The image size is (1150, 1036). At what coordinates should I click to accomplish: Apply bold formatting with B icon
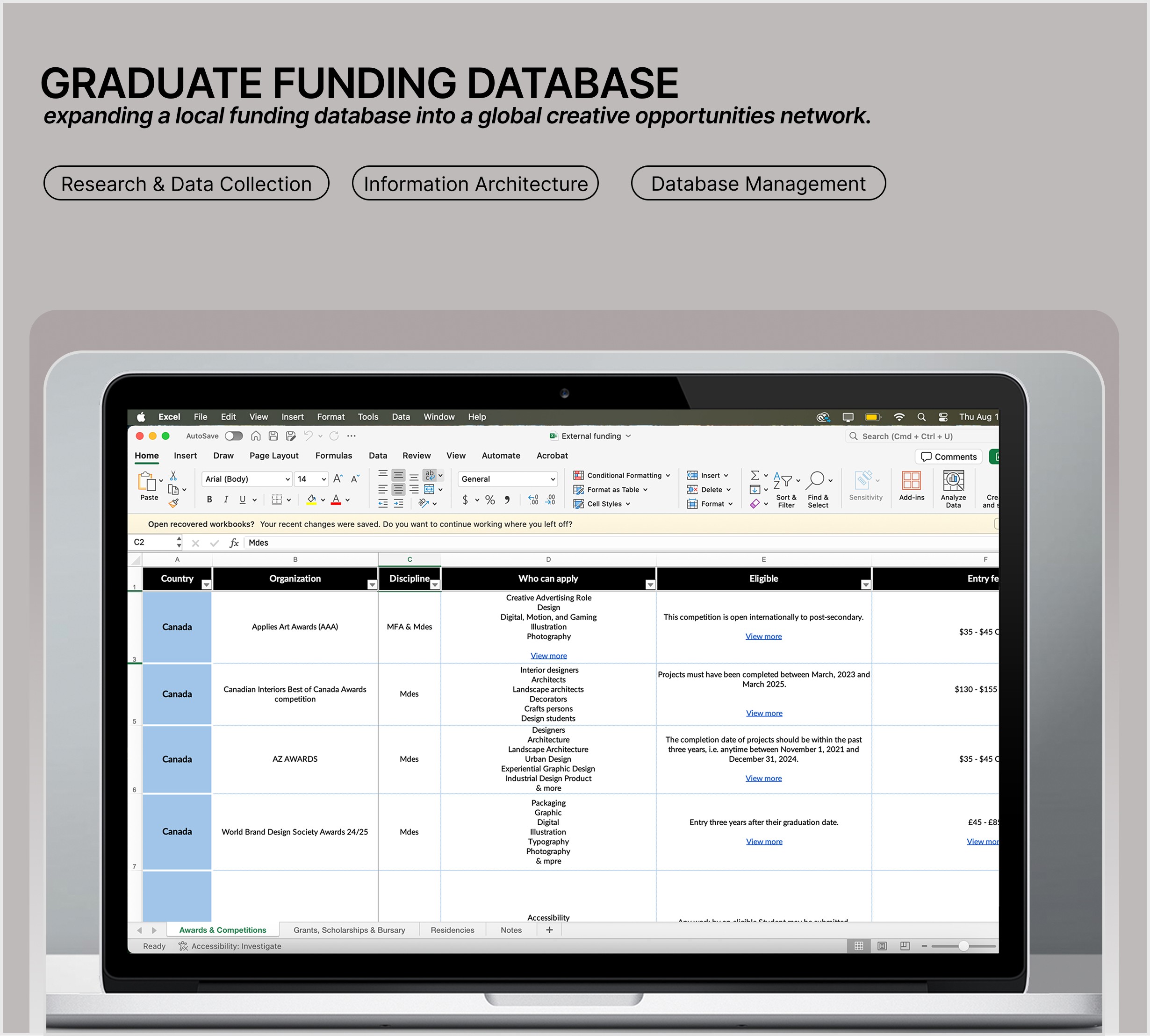[x=209, y=500]
